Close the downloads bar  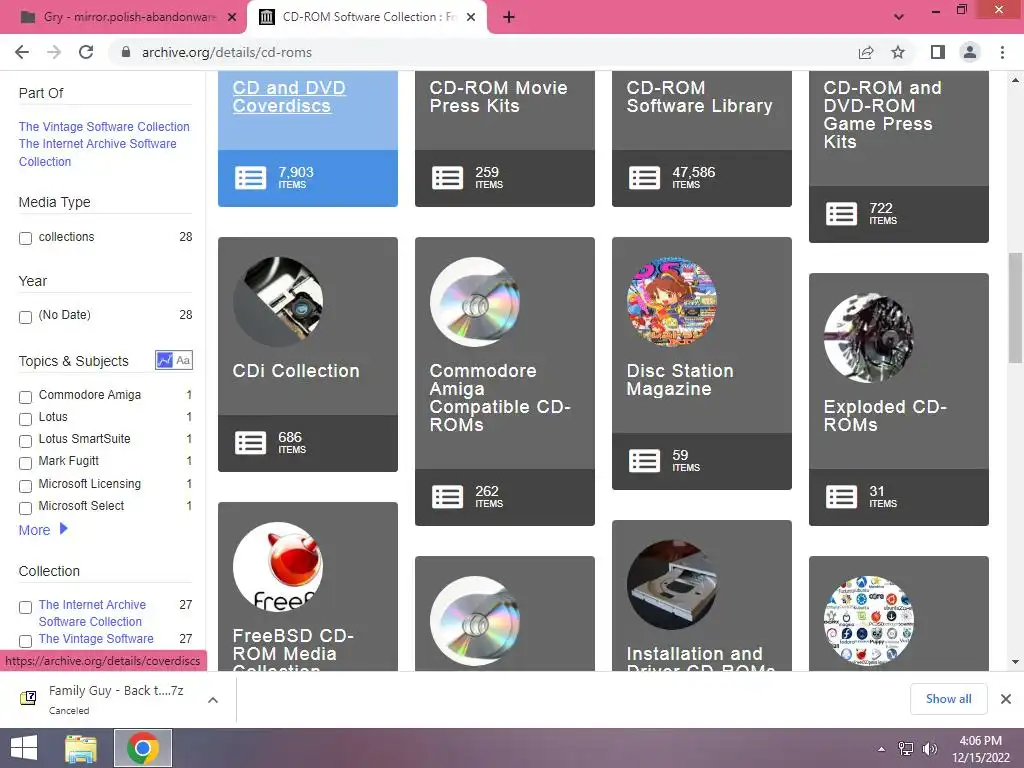point(1006,699)
